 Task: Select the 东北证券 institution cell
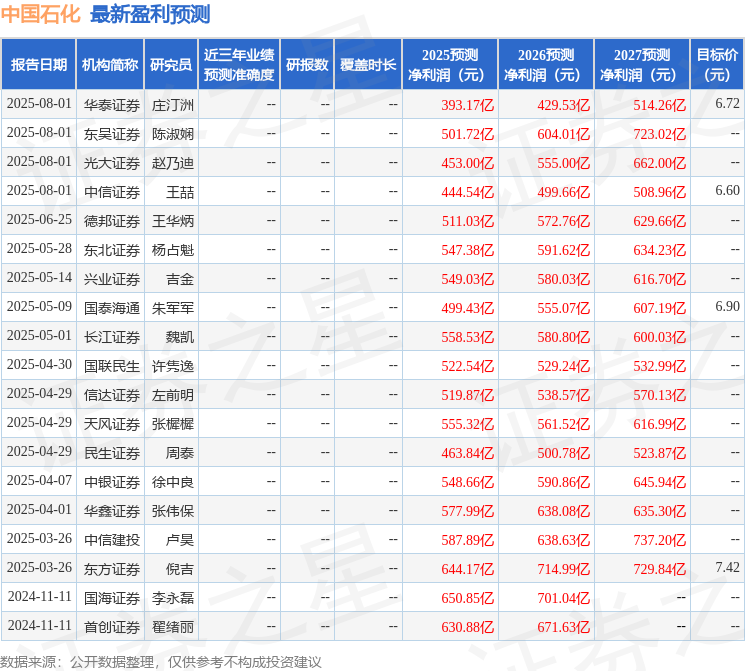point(112,250)
